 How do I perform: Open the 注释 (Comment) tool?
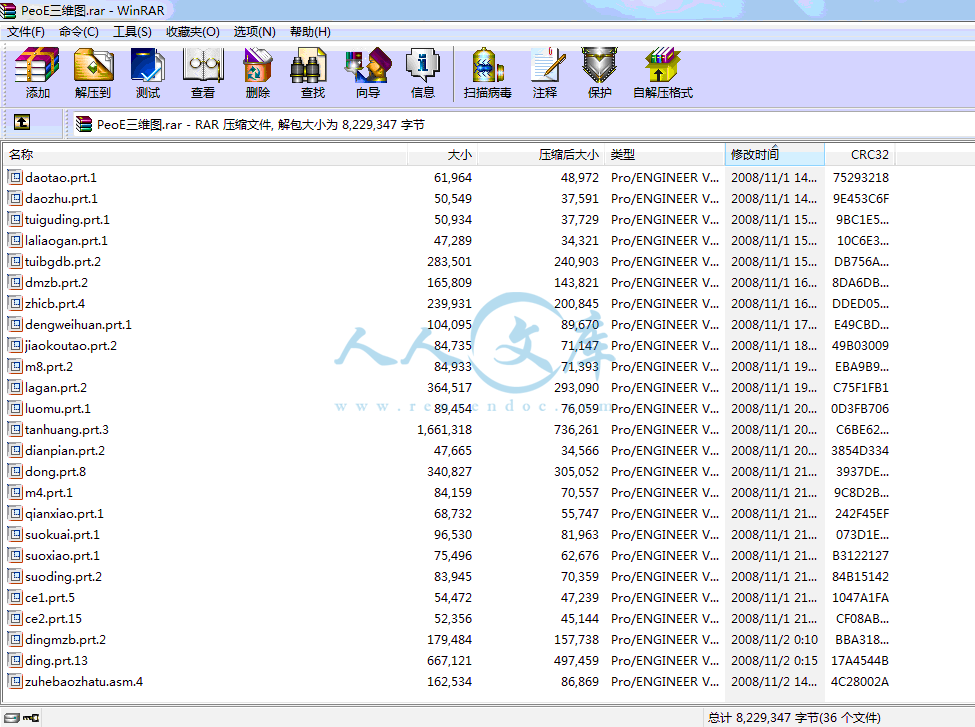tap(545, 73)
